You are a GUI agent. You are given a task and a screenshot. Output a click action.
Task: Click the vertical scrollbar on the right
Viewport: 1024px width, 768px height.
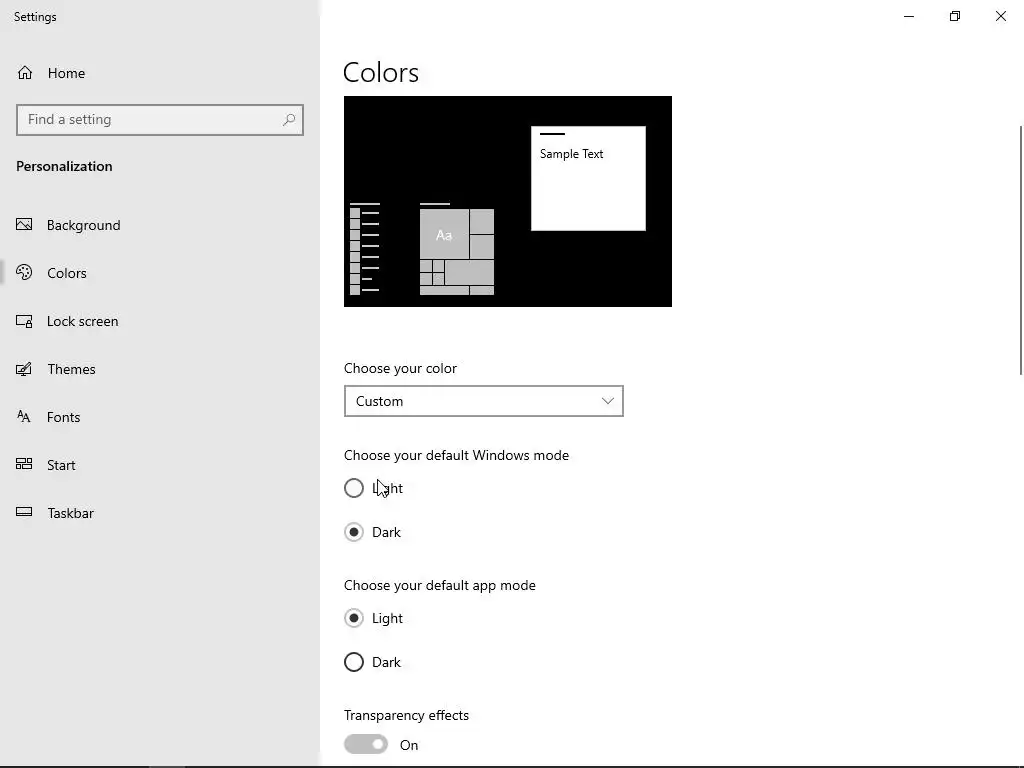[x=1020, y=250]
